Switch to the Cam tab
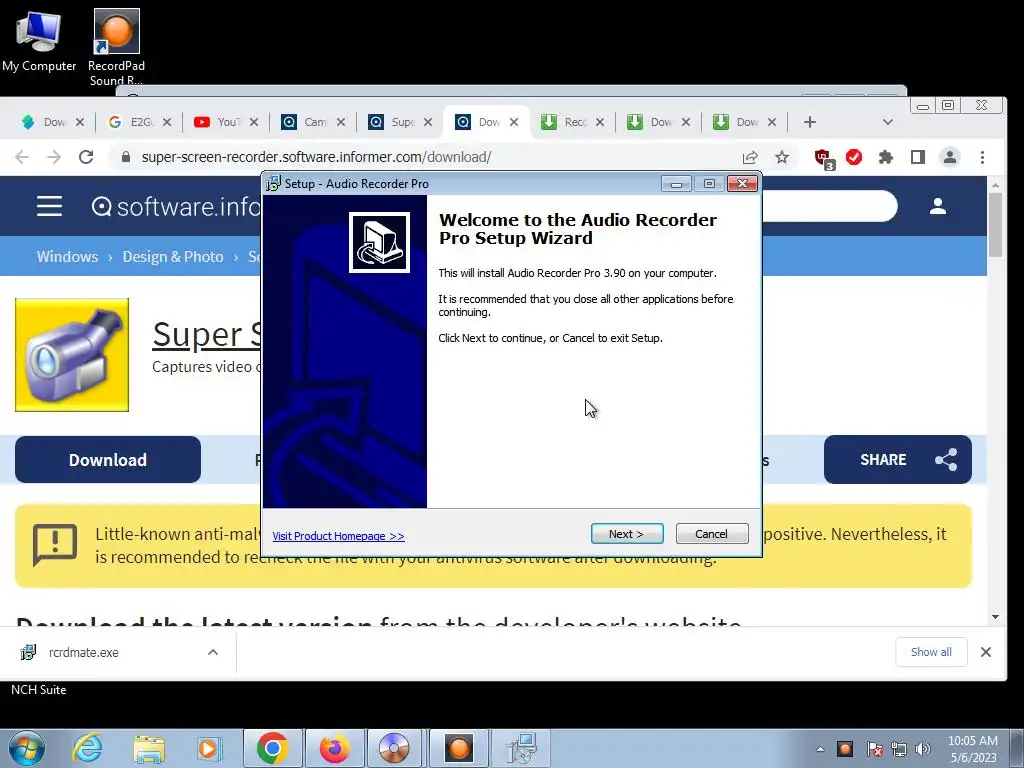 click(307, 122)
